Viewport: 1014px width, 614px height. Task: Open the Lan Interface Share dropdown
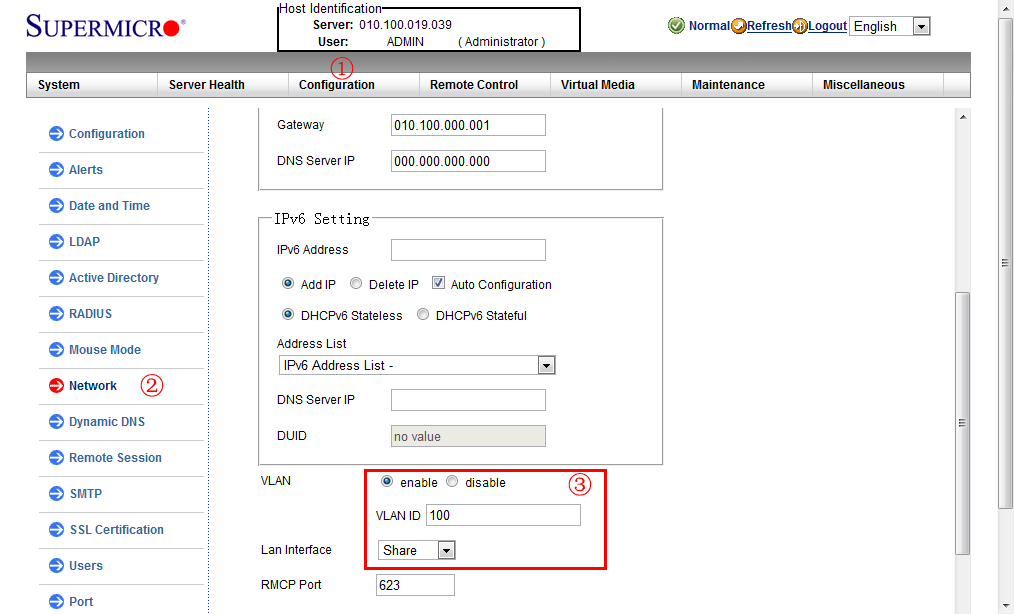[x=416, y=550]
